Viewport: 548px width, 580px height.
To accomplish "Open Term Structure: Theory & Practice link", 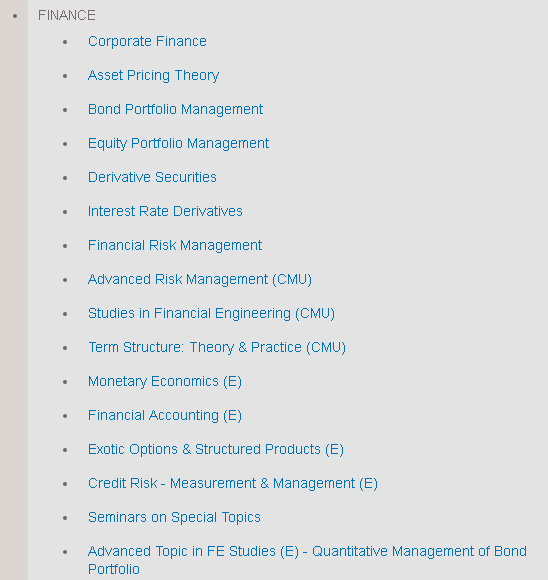I will [x=217, y=347].
